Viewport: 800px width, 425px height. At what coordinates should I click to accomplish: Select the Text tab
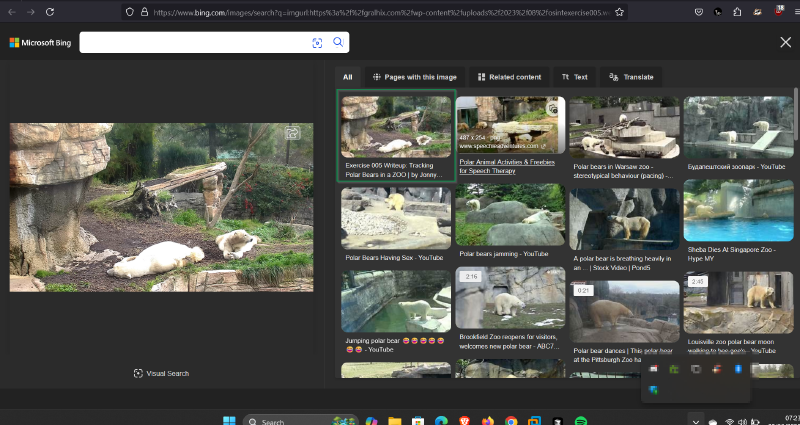pyautogui.click(x=575, y=77)
